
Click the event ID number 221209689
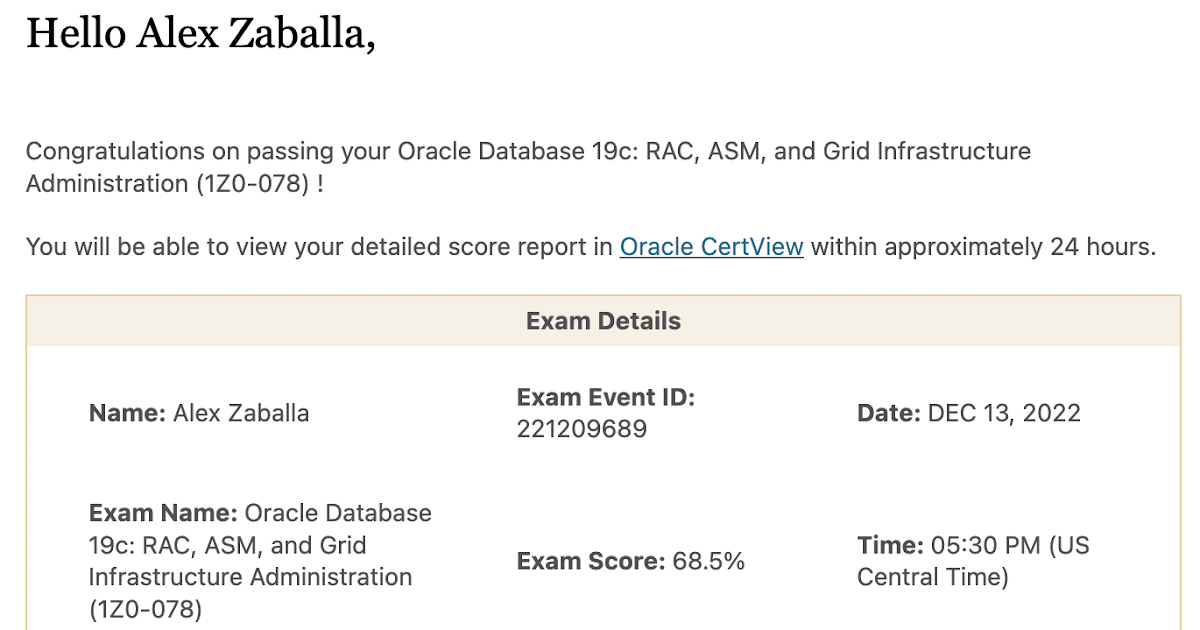click(581, 429)
